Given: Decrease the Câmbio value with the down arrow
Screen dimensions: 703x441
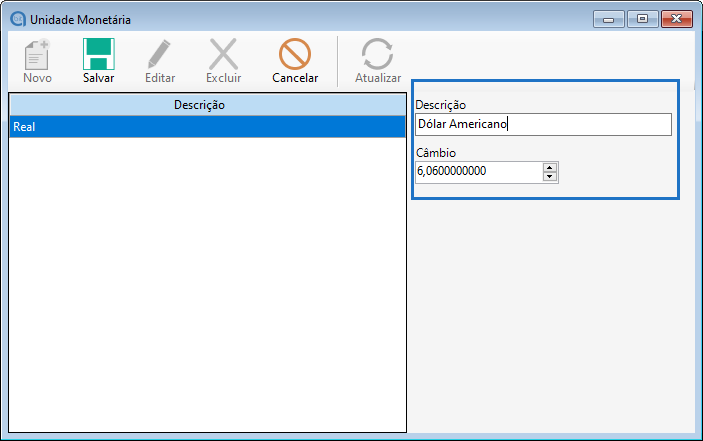Looking at the screenshot, I should click(x=549, y=177).
